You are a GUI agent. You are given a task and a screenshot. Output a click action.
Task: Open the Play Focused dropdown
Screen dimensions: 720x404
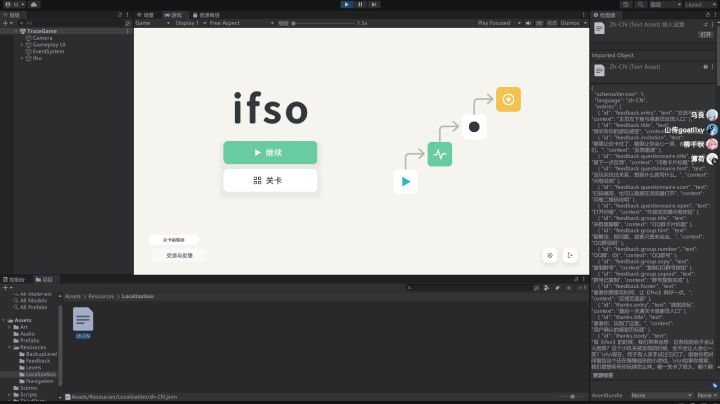499,23
